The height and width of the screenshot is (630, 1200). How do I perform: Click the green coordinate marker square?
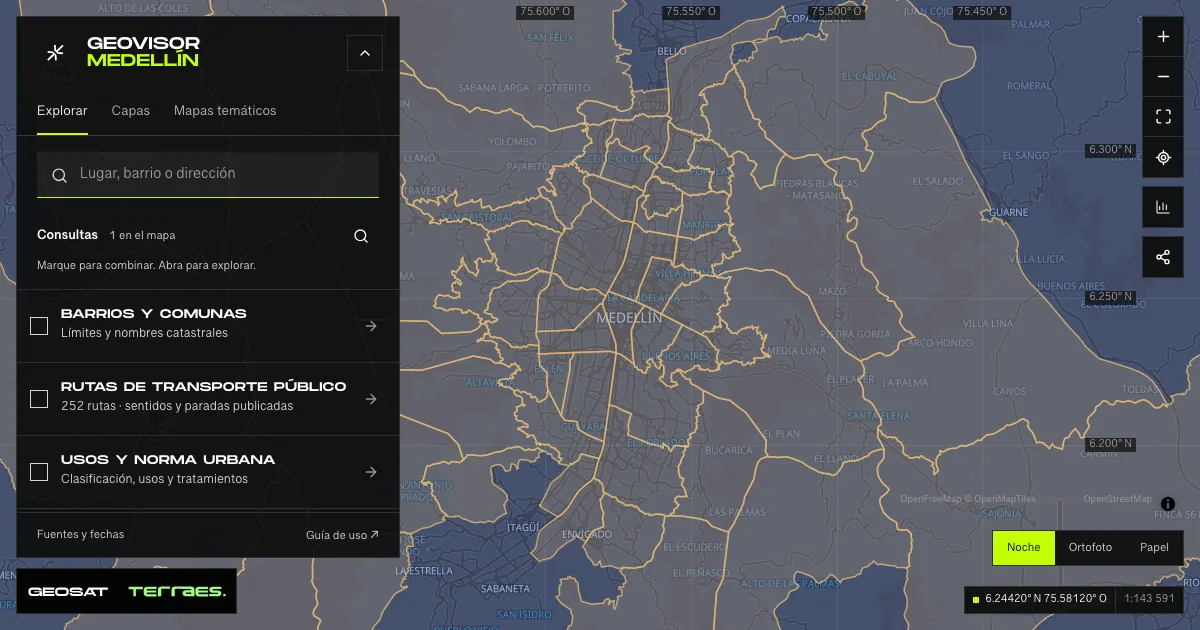pyautogui.click(x=975, y=599)
